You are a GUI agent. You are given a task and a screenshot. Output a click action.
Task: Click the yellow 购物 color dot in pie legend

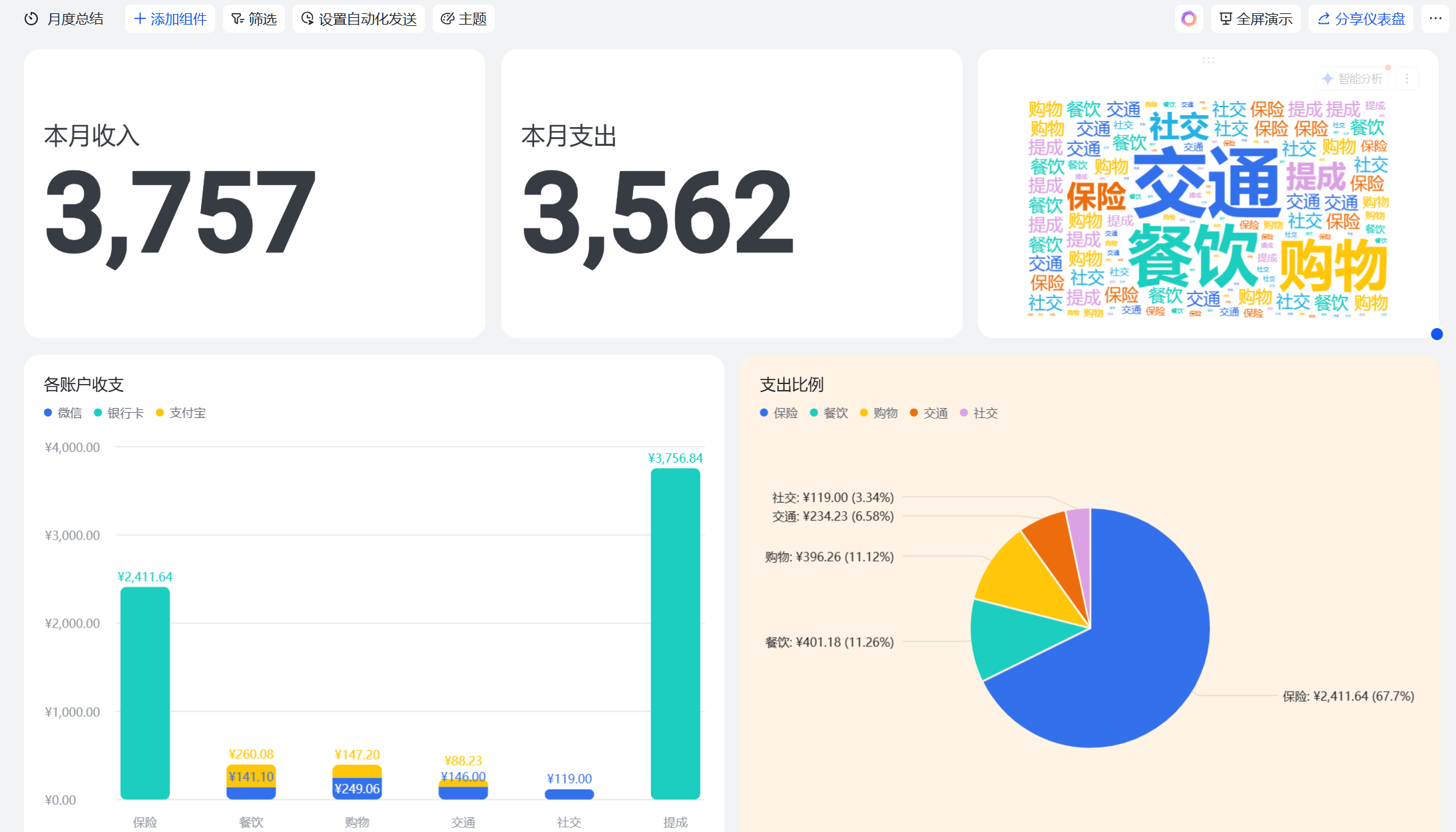point(863,413)
